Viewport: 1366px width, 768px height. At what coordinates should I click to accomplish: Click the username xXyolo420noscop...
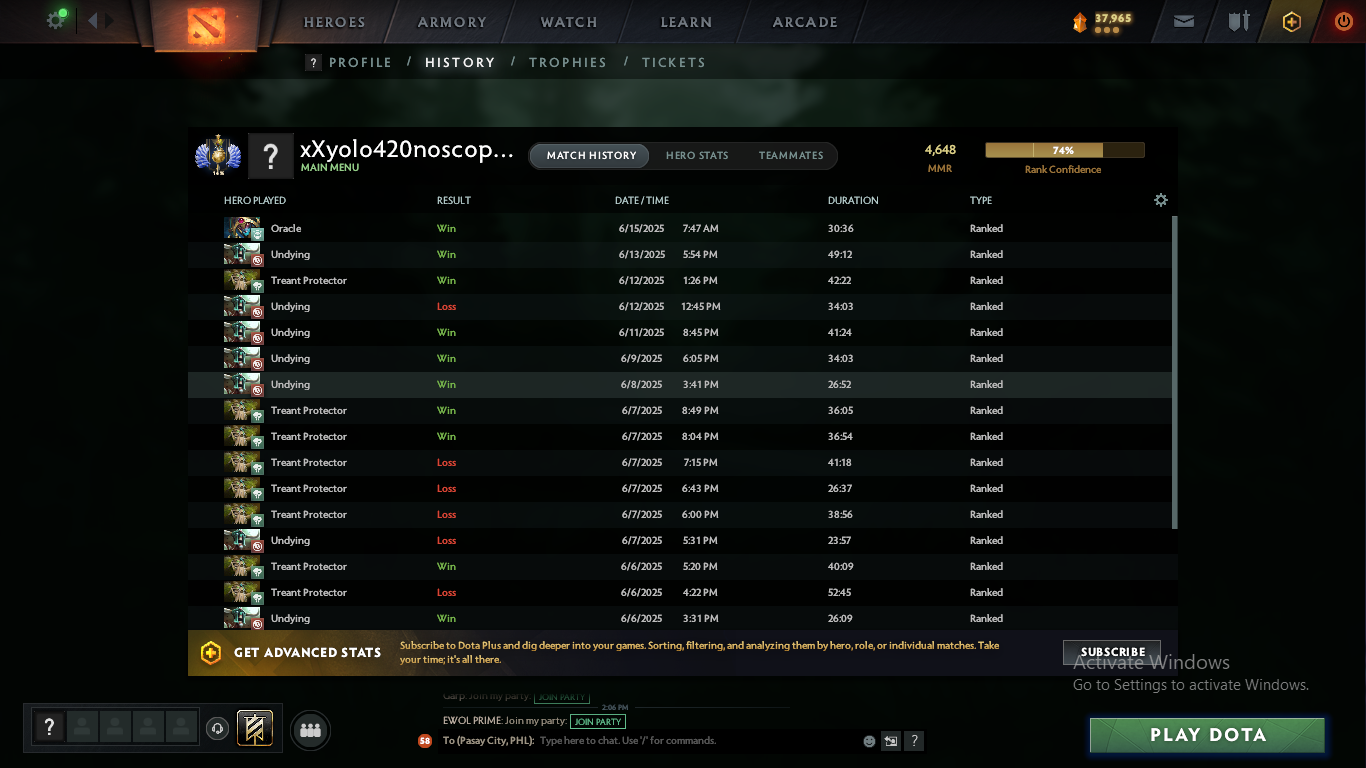point(406,150)
